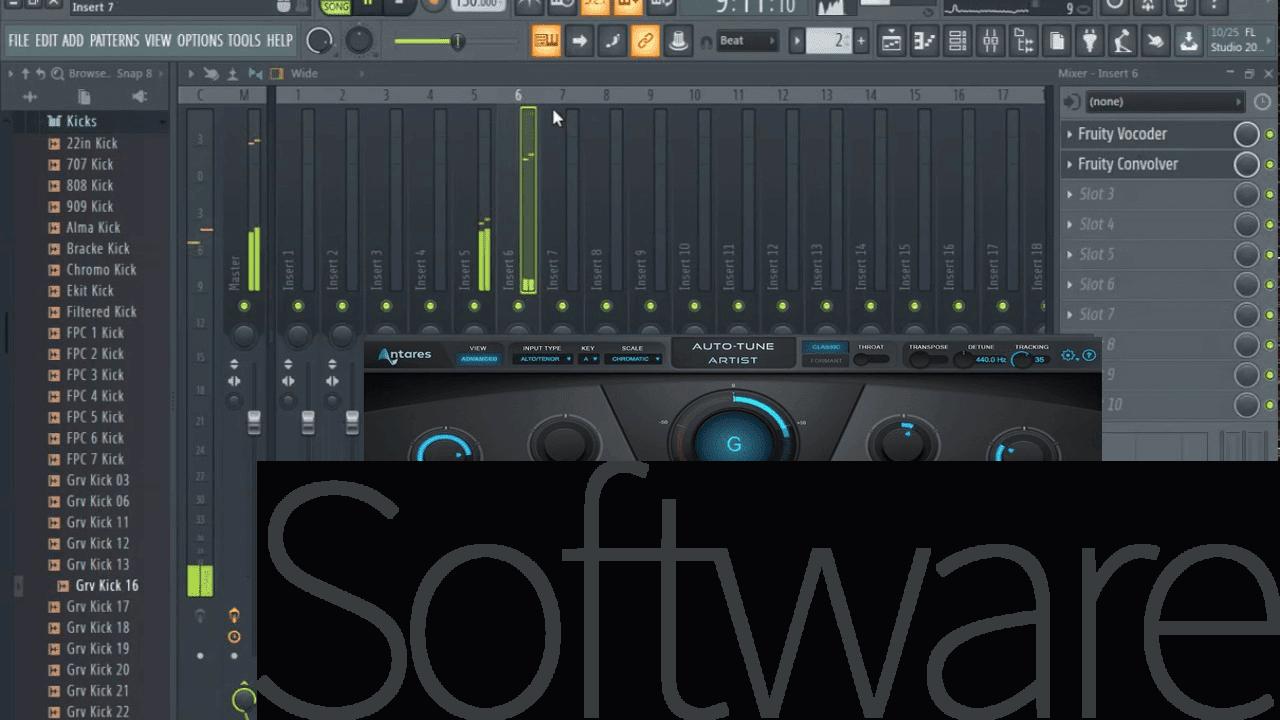
Task: Click the plug icon in toolbar
Action: [x=1091, y=41]
